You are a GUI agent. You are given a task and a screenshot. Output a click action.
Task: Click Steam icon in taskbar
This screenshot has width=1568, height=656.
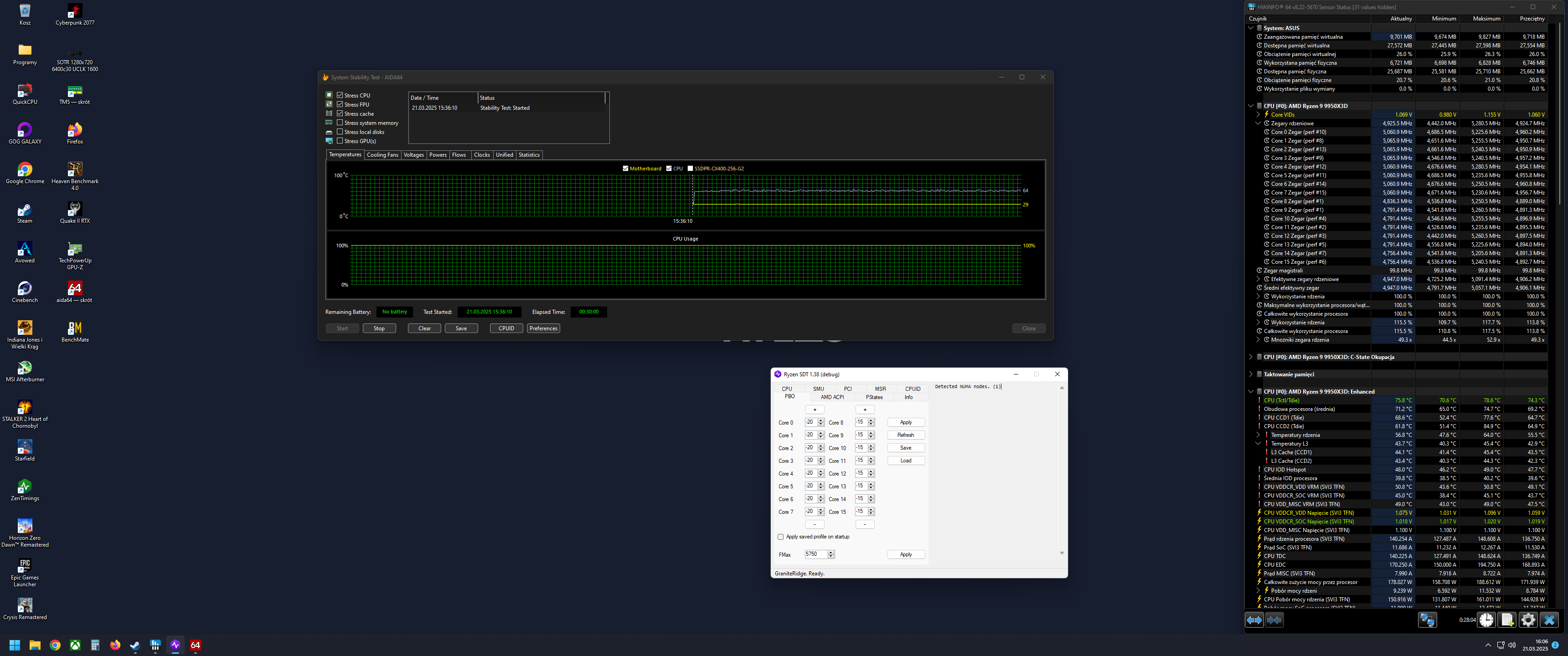click(x=135, y=645)
